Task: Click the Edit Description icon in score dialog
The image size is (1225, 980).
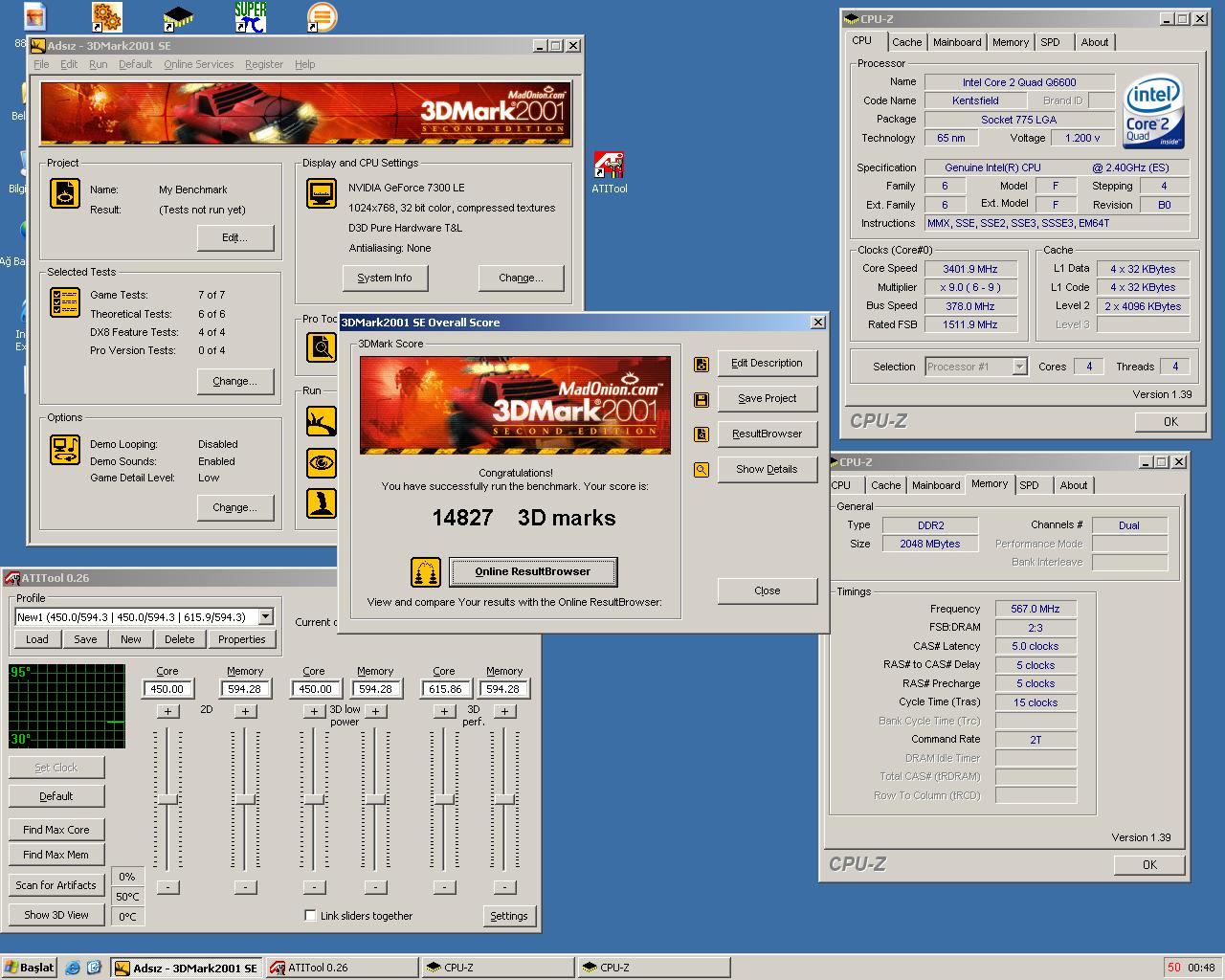Action: pyautogui.click(x=702, y=364)
